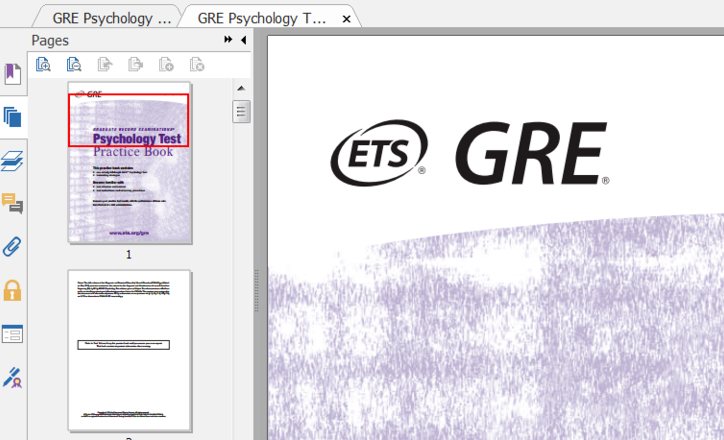Open the Form Fields panel icon
The height and width of the screenshot is (440, 724).
[x=12, y=334]
